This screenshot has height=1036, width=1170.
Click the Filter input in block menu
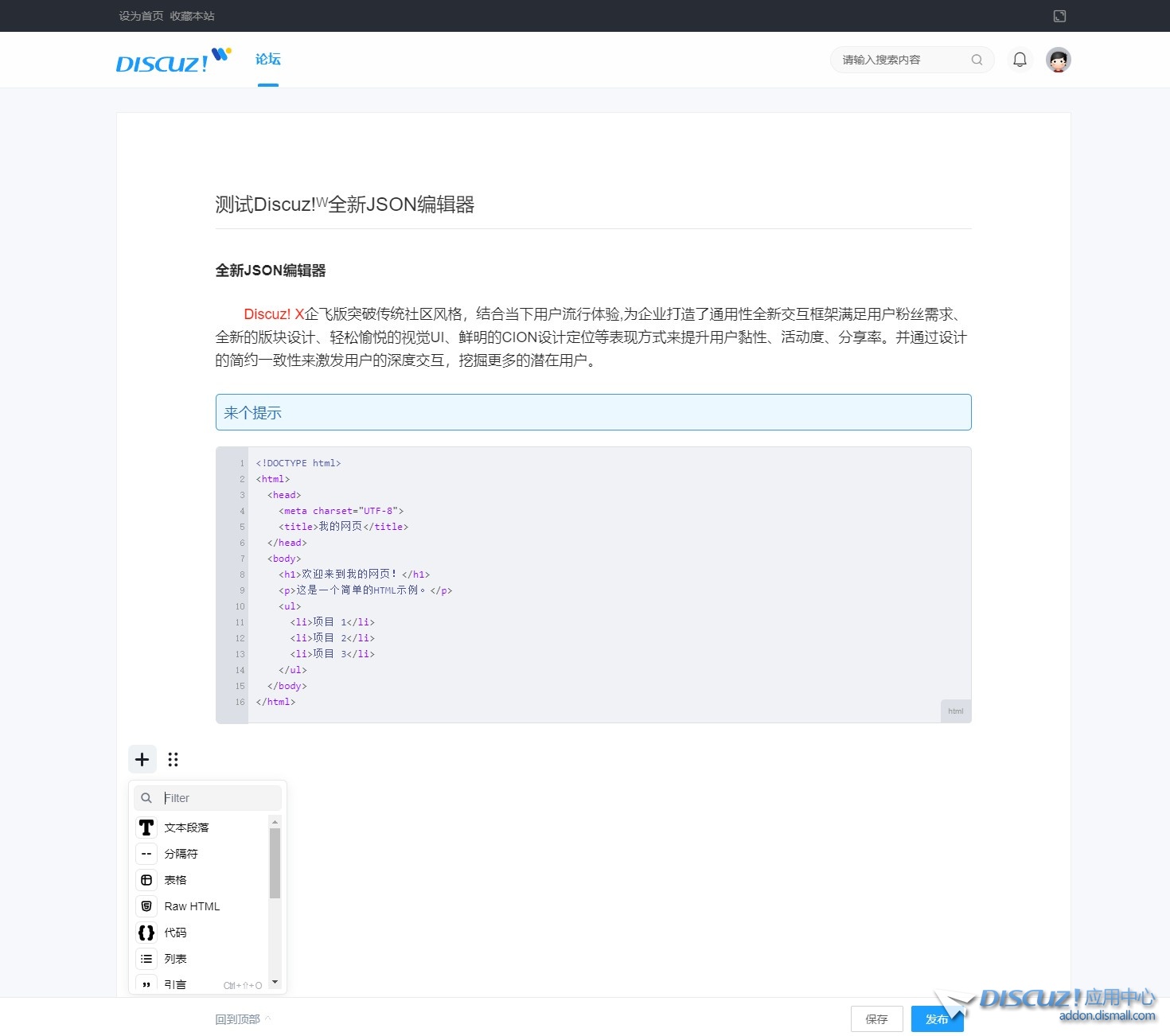click(x=219, y=798)
